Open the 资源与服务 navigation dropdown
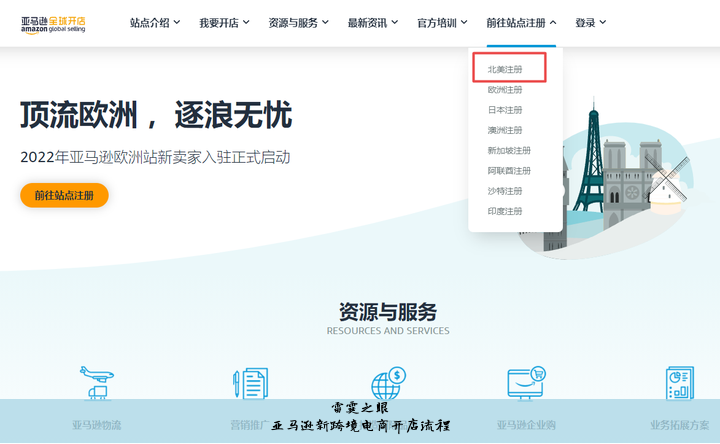The width and height of the screenshot is (720, 444). 298,22
